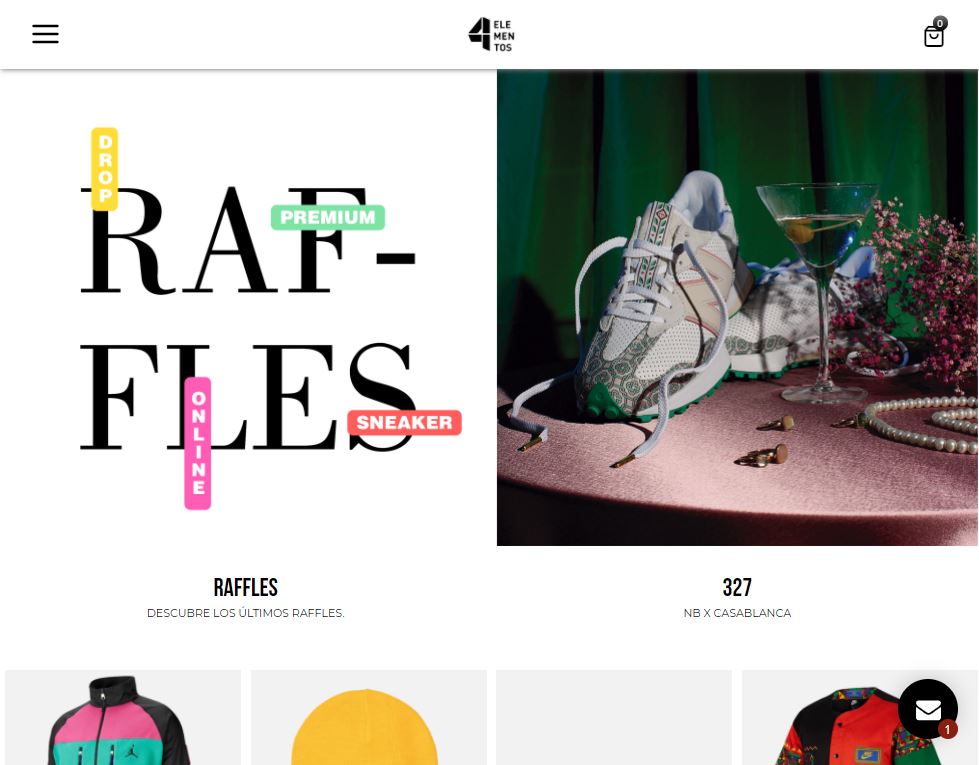
Task: Click the 327 heading link
Action: click(737, 588)
